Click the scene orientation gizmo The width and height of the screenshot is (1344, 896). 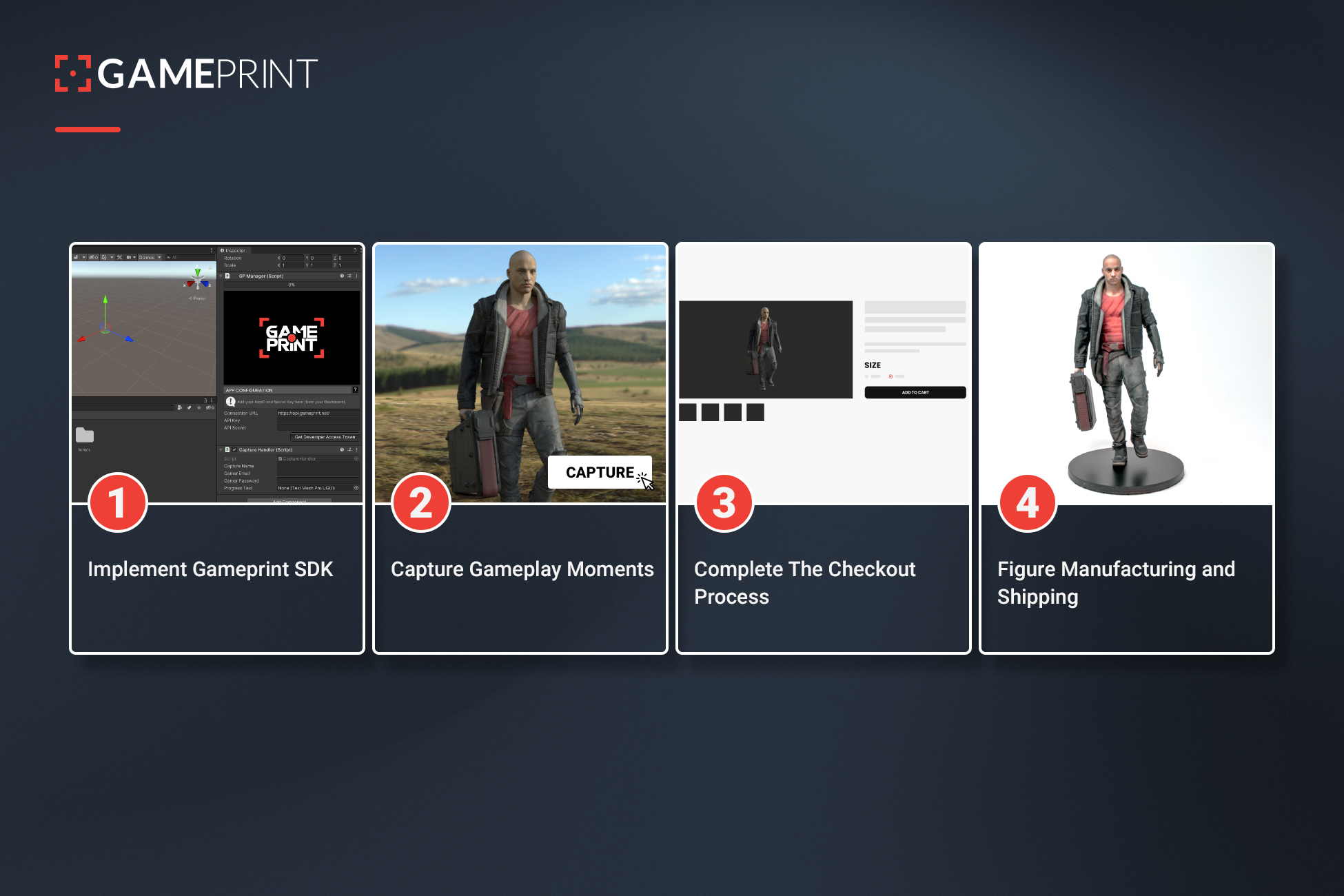198,279
